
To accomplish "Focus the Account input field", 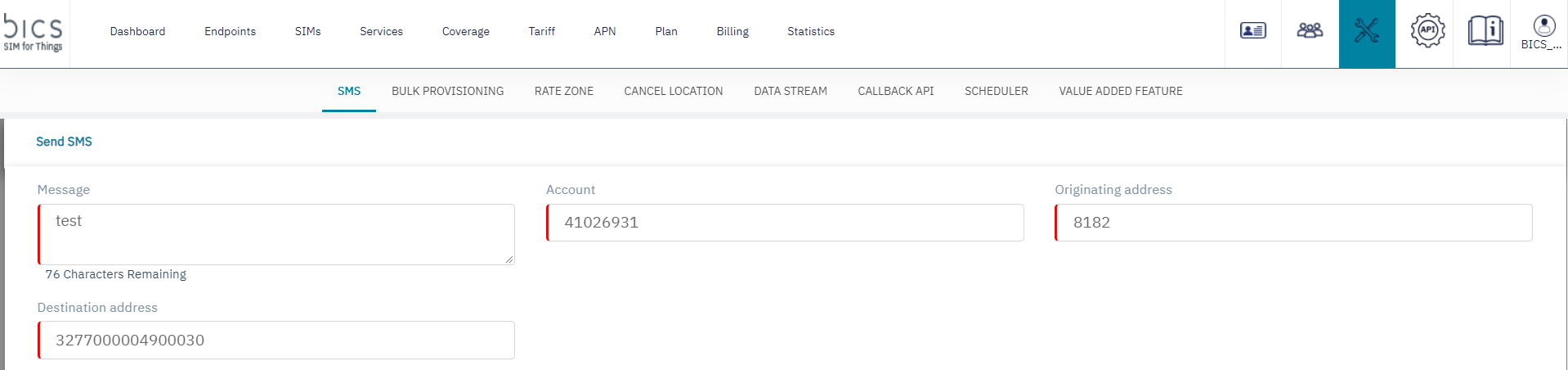I will pos(785,223).
